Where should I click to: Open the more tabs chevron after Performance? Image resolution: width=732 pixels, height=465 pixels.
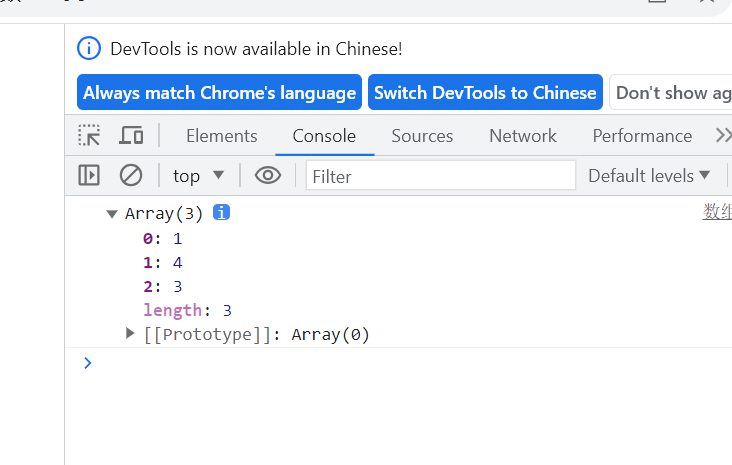click(723, 135)
